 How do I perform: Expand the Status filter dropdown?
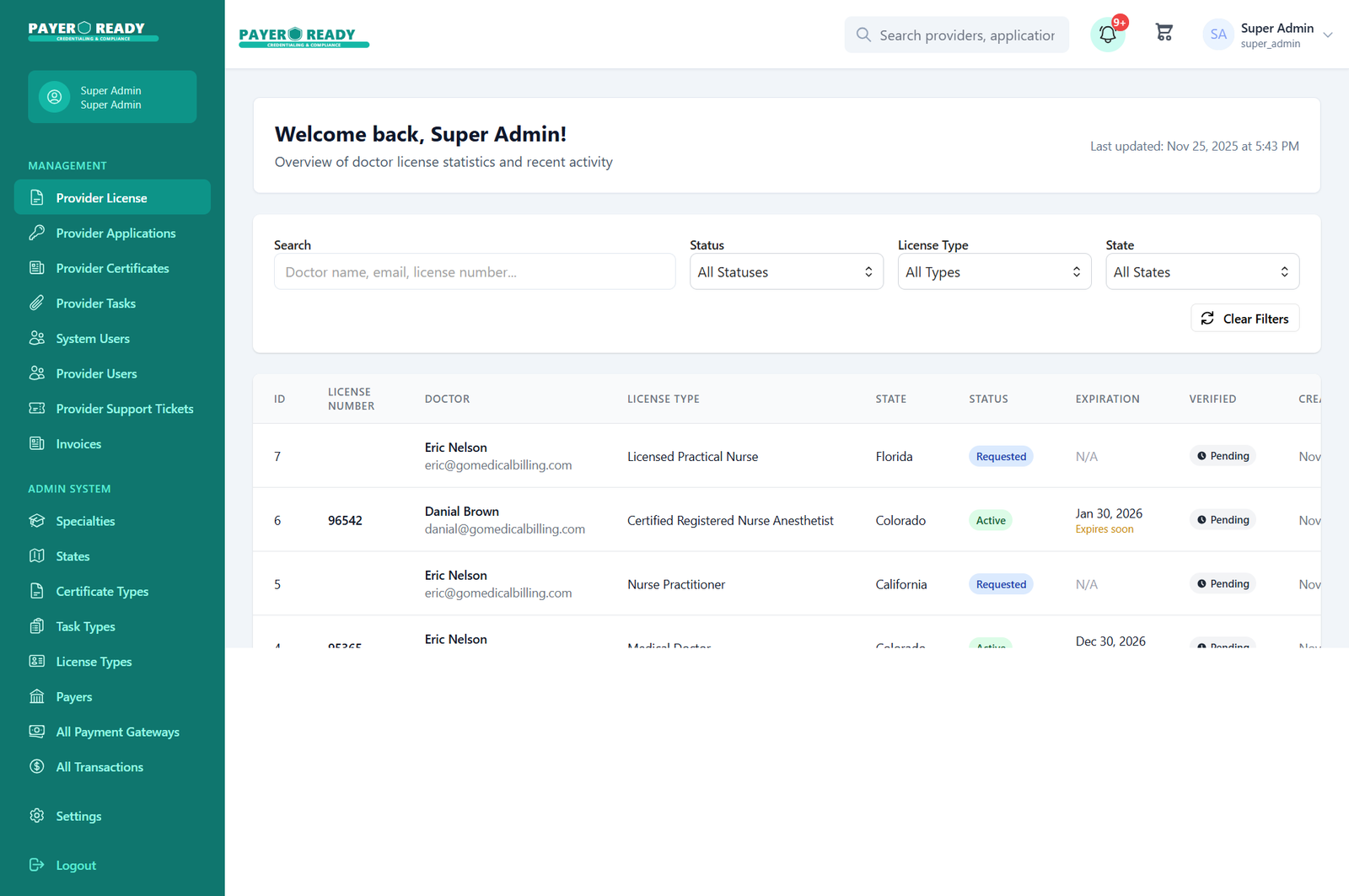click(786, 272)
